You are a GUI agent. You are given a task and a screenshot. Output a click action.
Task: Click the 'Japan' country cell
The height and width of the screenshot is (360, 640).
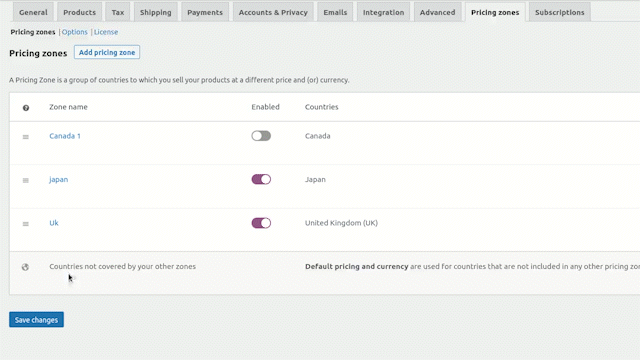click(x=315, y=180)
